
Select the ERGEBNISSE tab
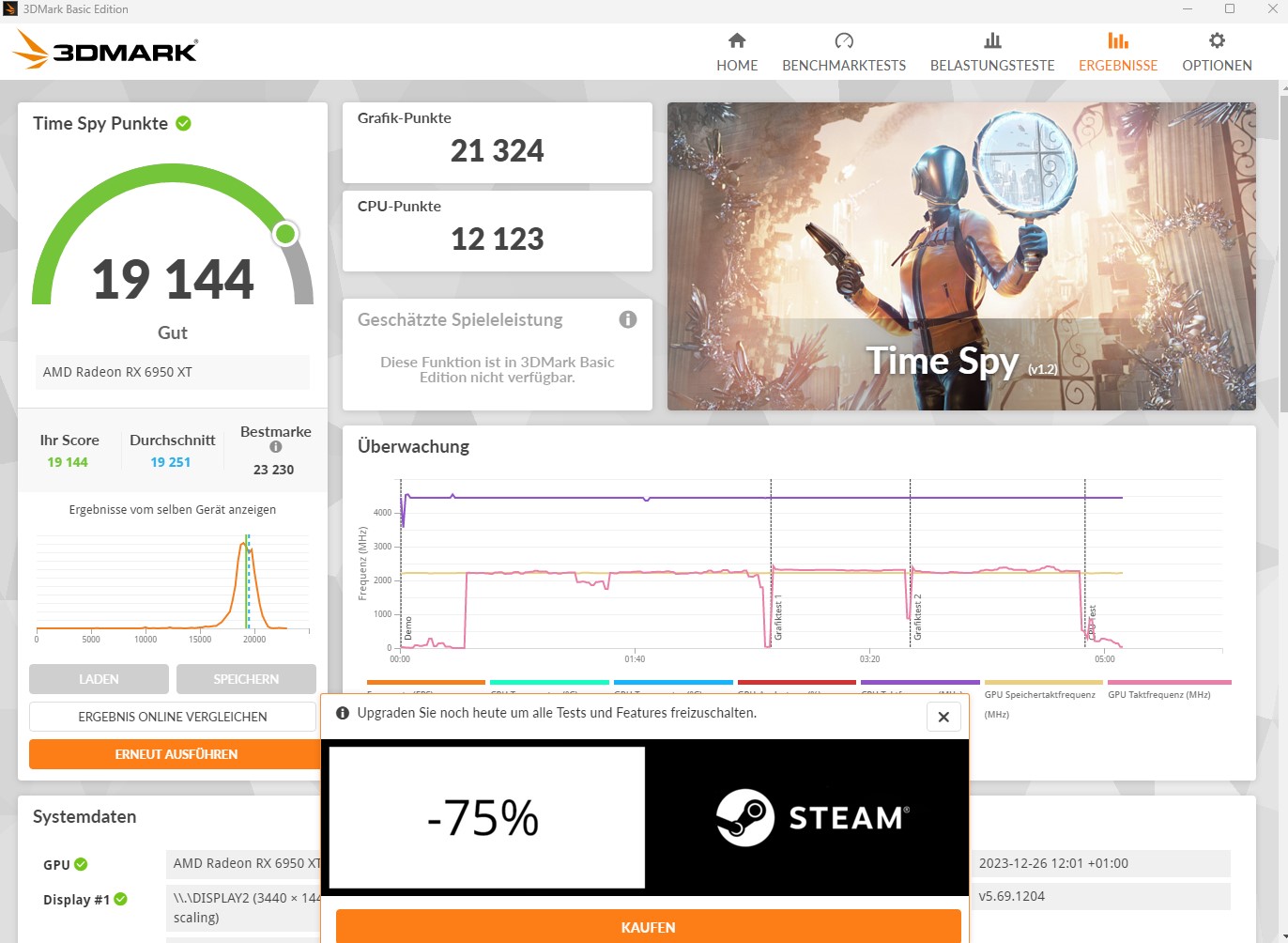[x=1118, y=53]
